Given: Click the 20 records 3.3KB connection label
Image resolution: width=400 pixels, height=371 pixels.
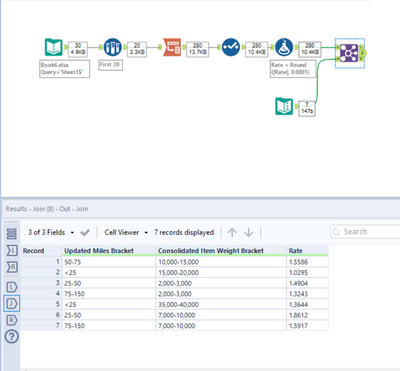Looking at the screenshot, I should (x=137, y=49).
